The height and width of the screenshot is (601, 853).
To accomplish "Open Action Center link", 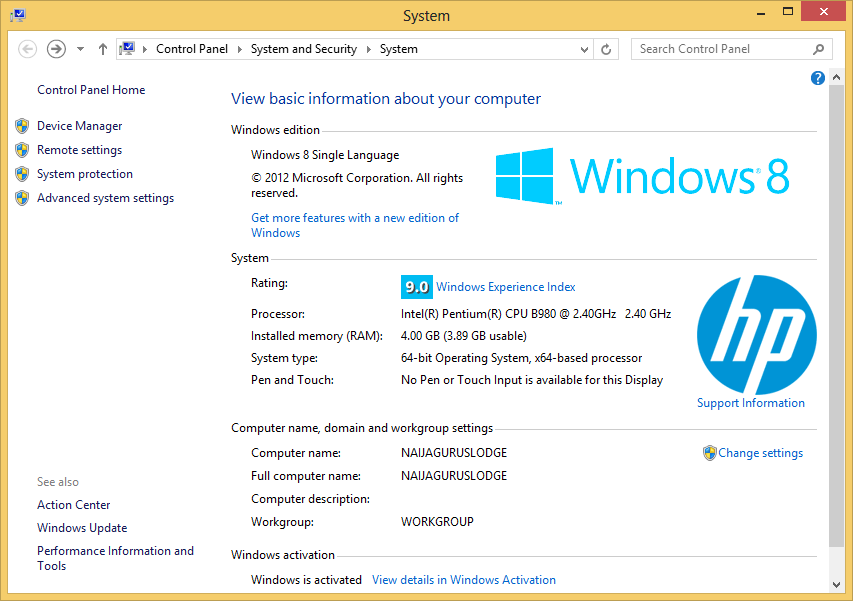I will click(73, 505).
